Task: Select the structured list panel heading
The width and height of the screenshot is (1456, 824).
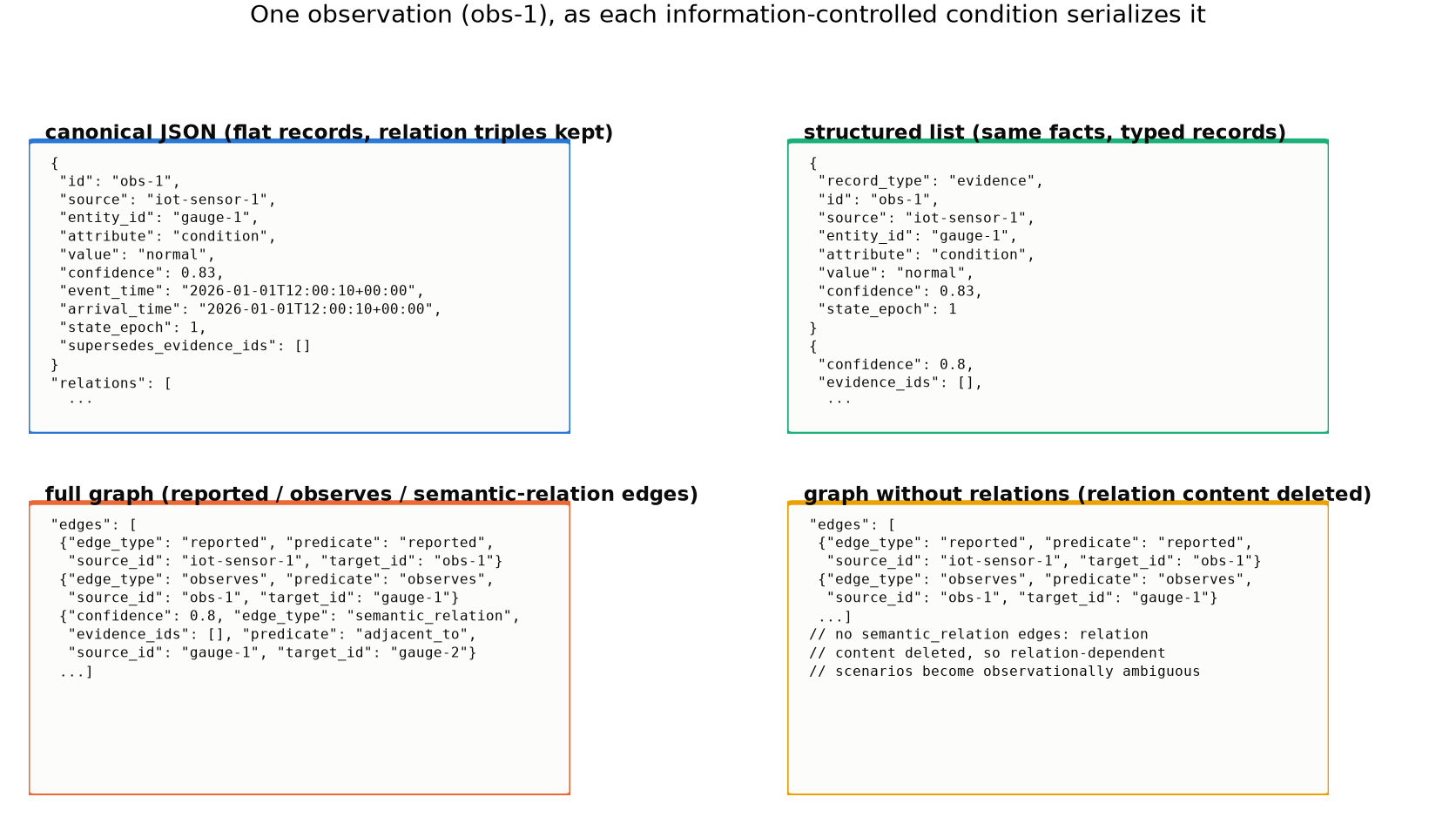Action: [x=1044, y=132]
